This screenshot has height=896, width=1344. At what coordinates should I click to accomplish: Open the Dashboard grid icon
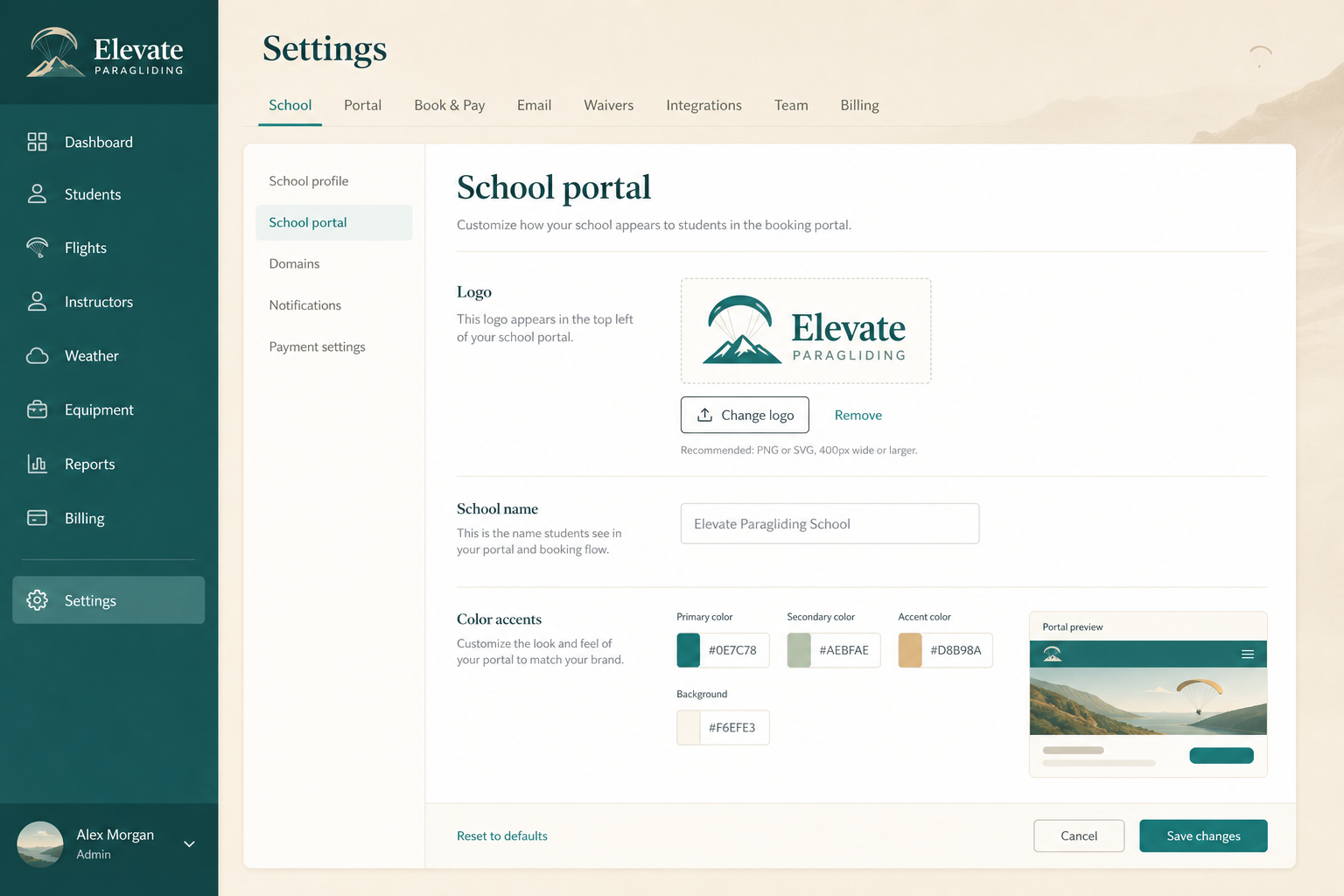[37, 142]
